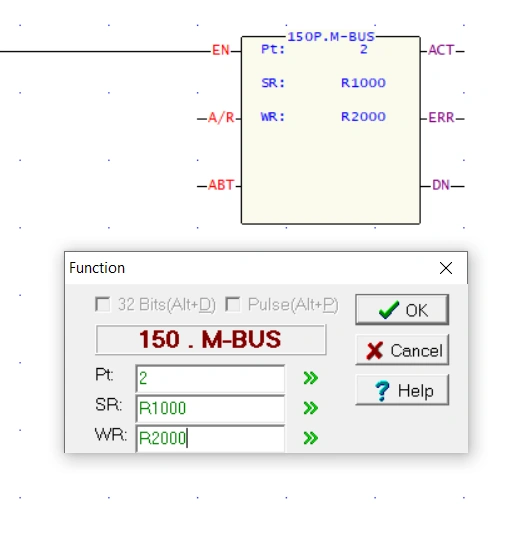Click the green double arrow beside SR
Screen dimensions: 524x551
point(311,408)
